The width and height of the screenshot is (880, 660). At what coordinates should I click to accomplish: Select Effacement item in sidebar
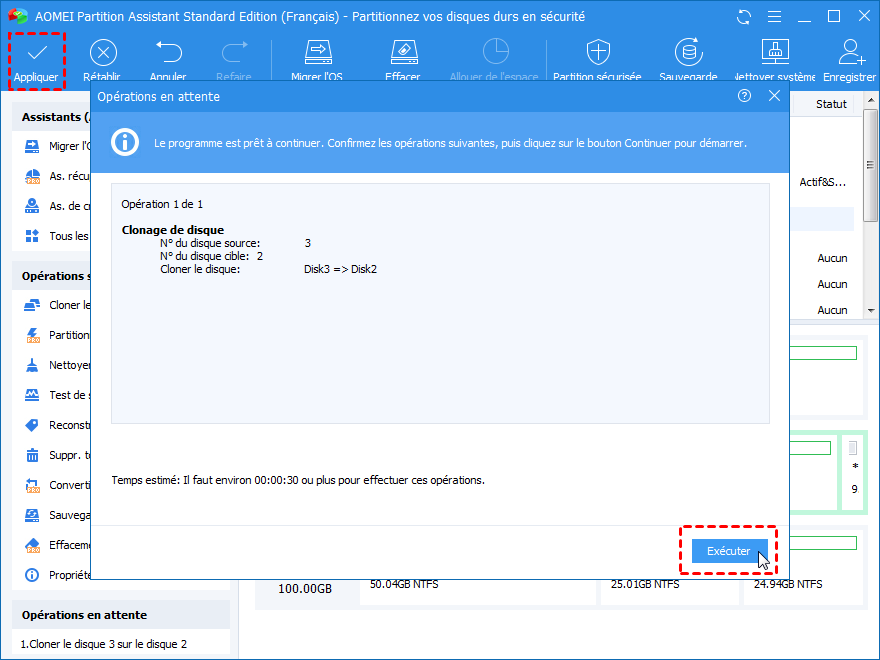coord(57,545)
